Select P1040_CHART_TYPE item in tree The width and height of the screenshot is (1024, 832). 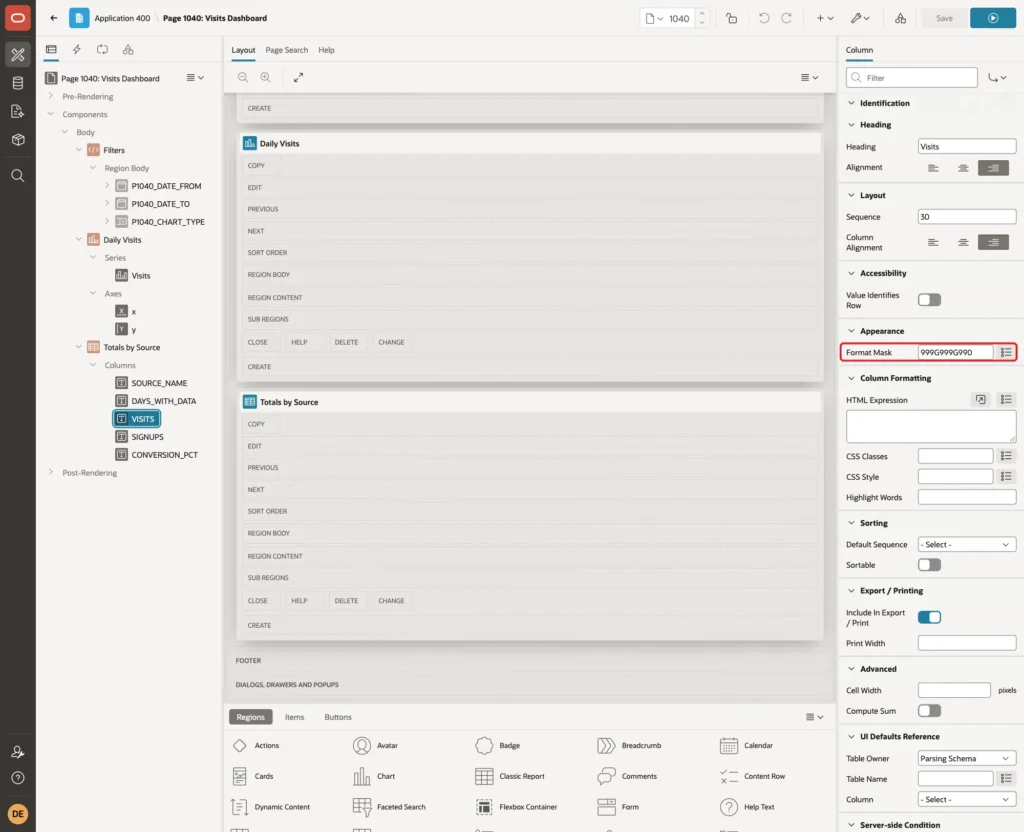168,221
